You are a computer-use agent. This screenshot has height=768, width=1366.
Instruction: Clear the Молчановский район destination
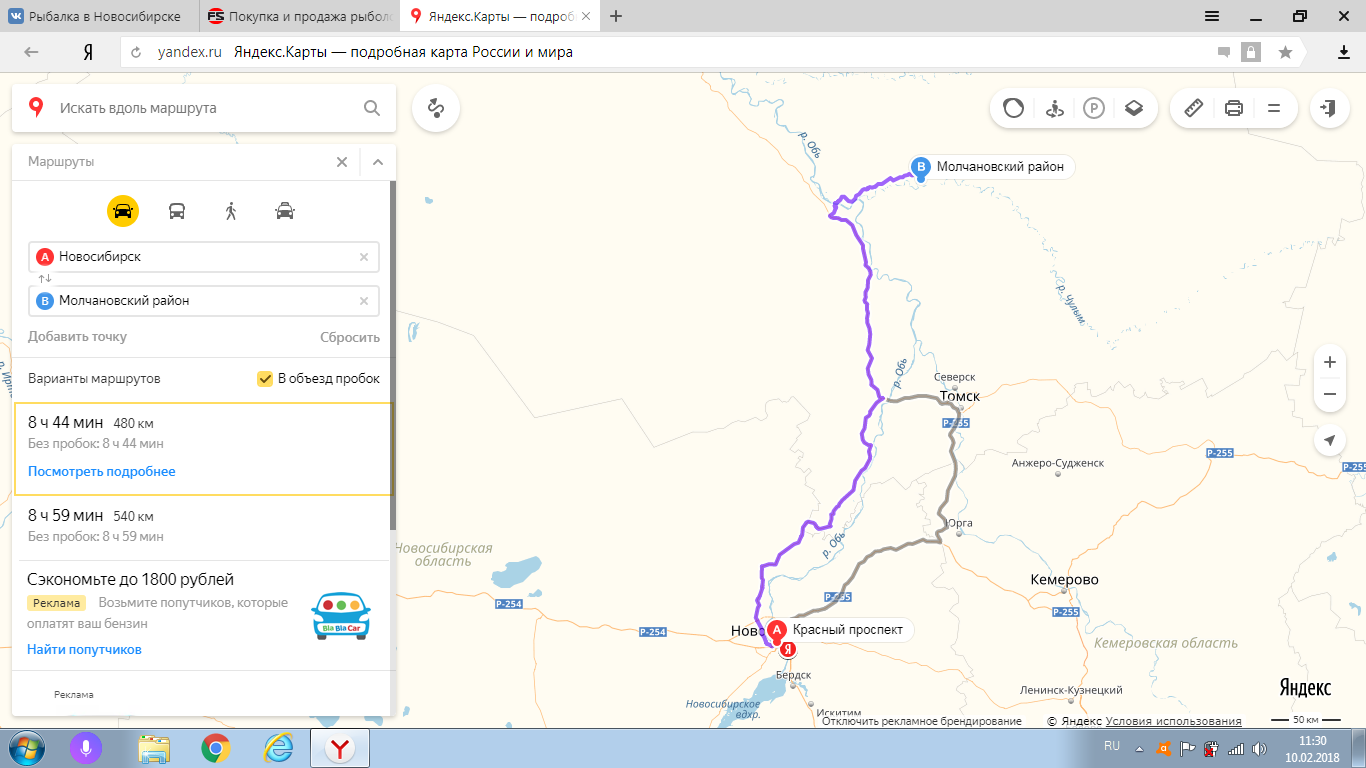364,301
